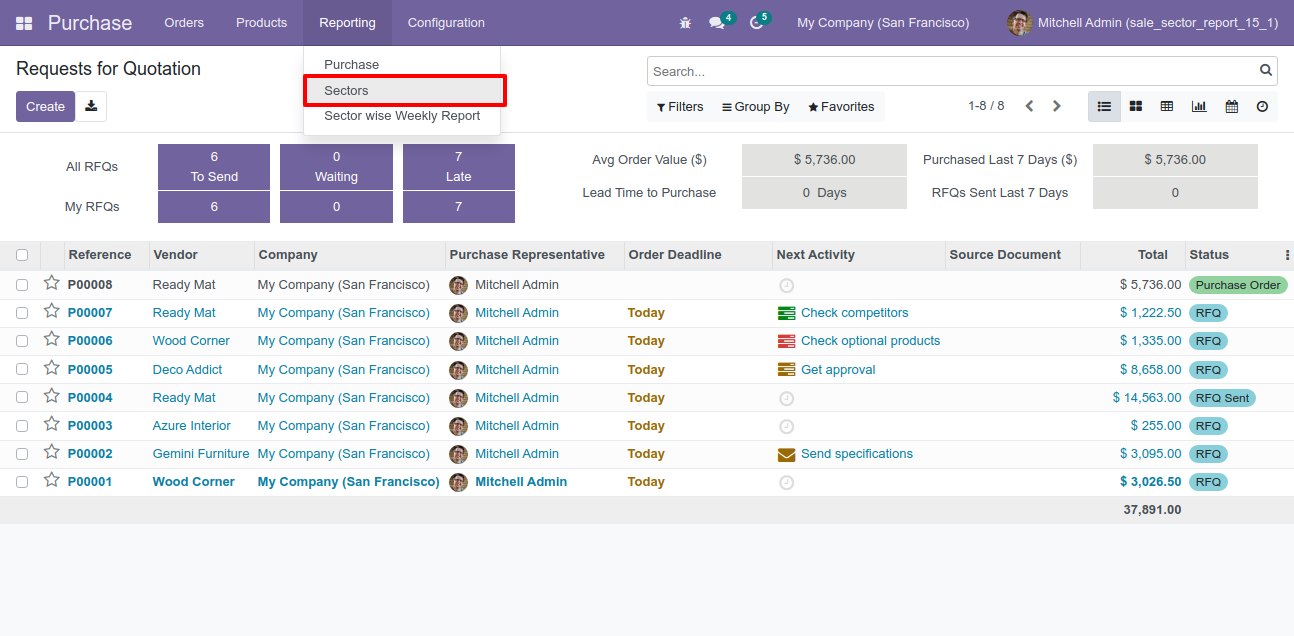This screenshot has height=636, width=1294.
Task: Select all records header checkbox
Action: [22, 255]
